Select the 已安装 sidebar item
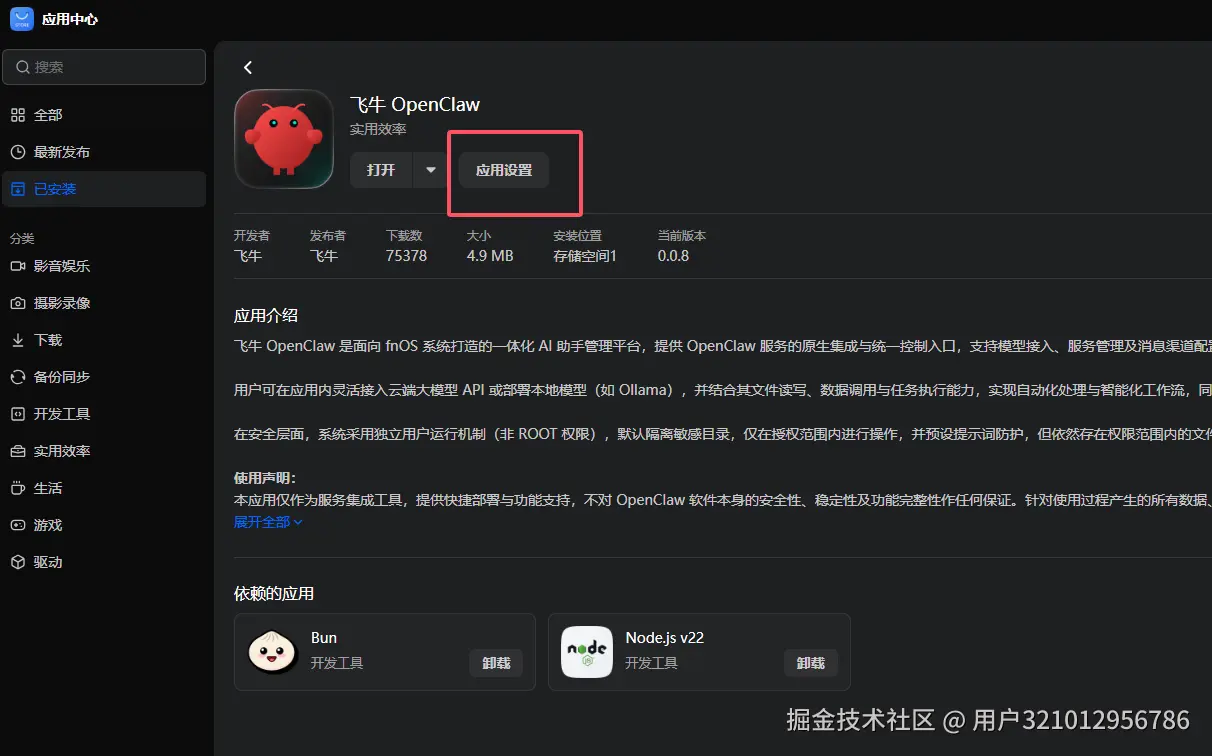 (x=104, y=189)
